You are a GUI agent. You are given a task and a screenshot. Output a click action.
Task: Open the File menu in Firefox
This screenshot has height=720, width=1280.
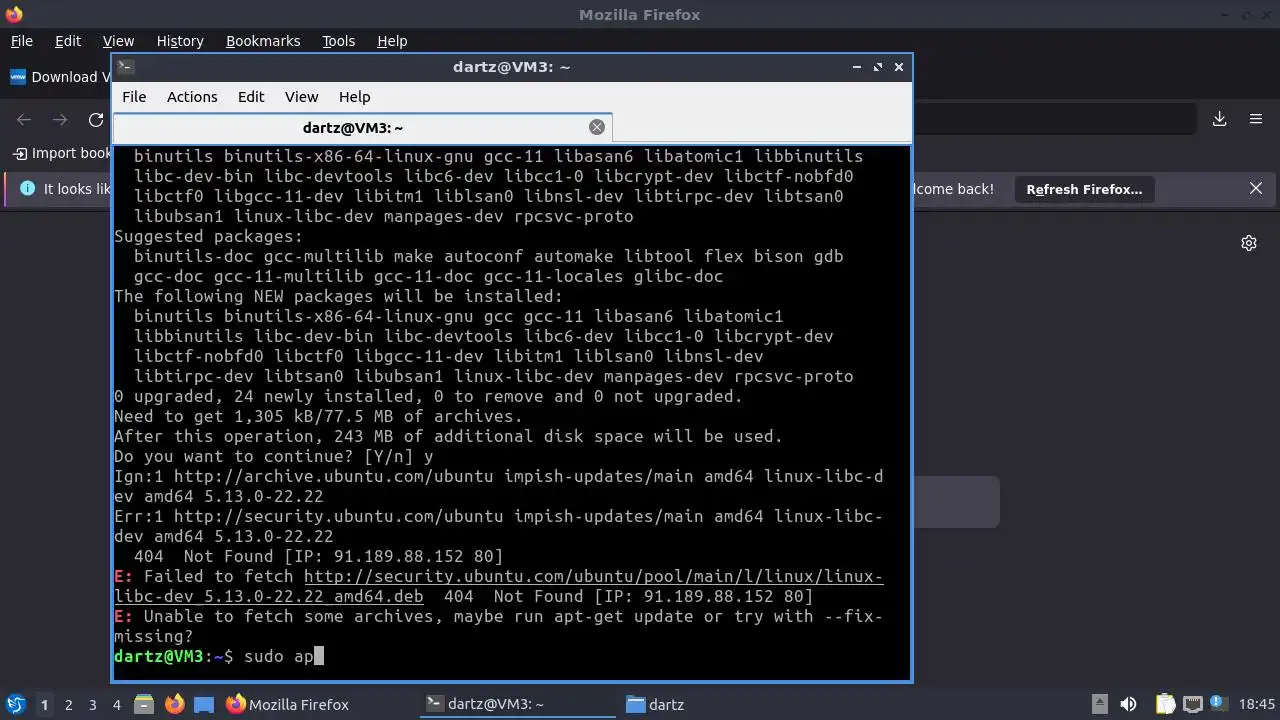click(x=22, y=41)
